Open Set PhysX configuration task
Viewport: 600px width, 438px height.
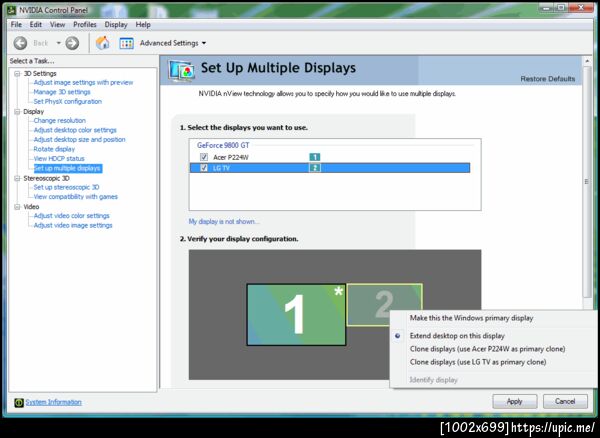(68, 102)
